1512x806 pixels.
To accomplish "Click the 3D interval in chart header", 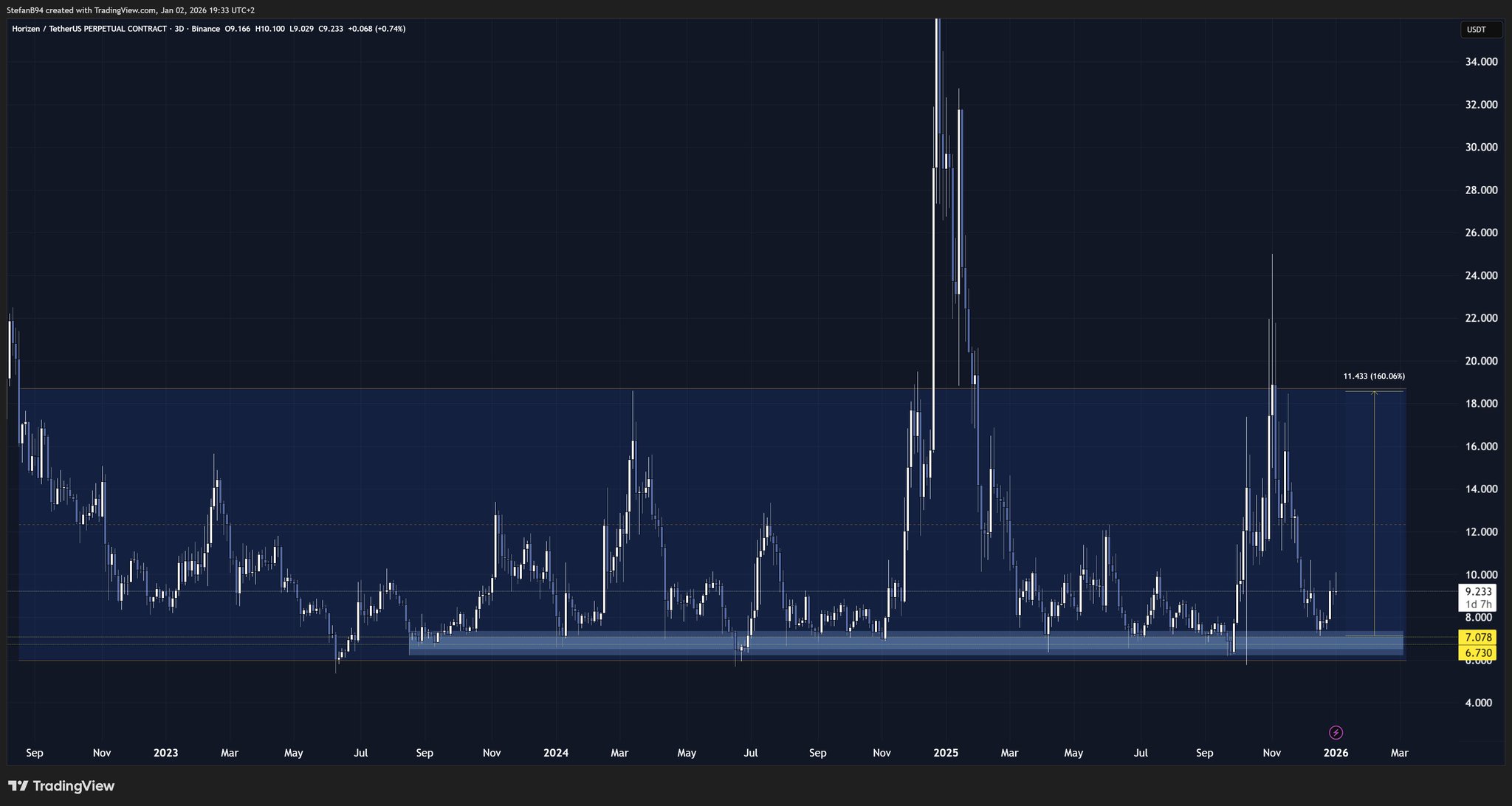I will [x=179, y=29].
